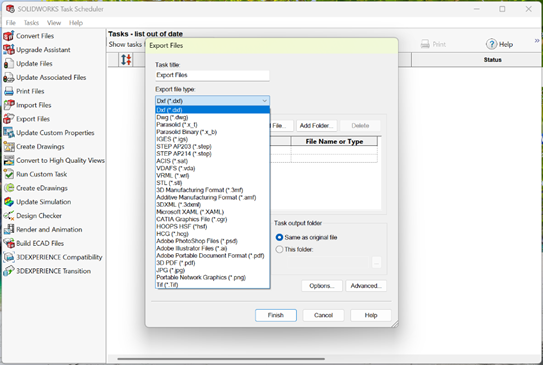Choose Dxf (*.dxf) highlighted list option

[x=213, y=110]
